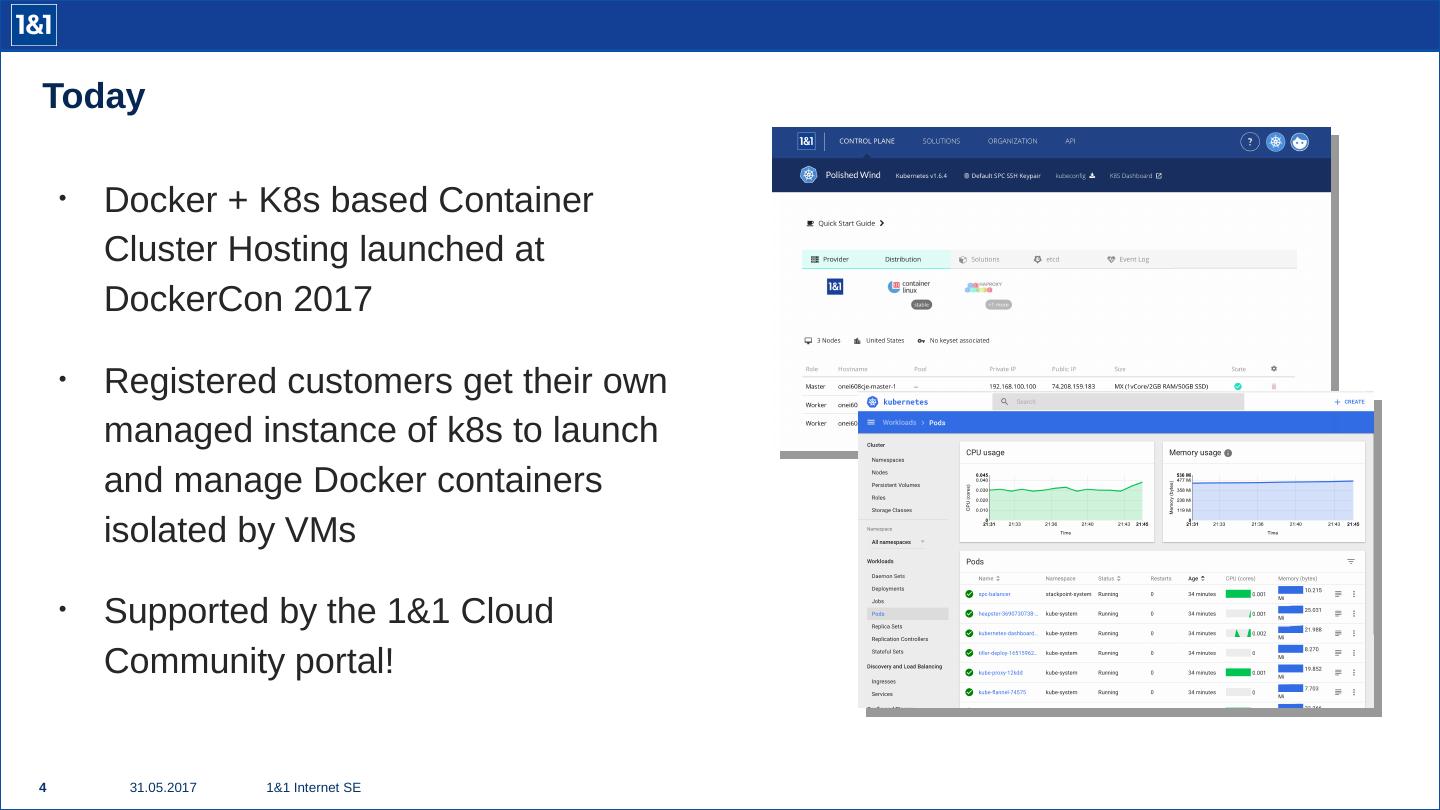This screenshot has width=1440, height=810.
Task: Select Ingresses in the sidebar
Action: [x=884, y=682]
